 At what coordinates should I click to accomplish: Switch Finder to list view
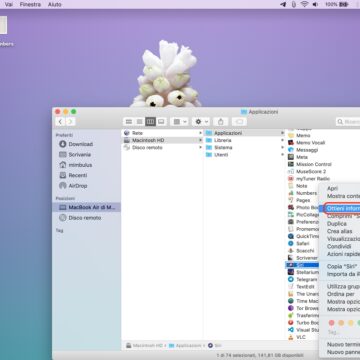[140, 122]
